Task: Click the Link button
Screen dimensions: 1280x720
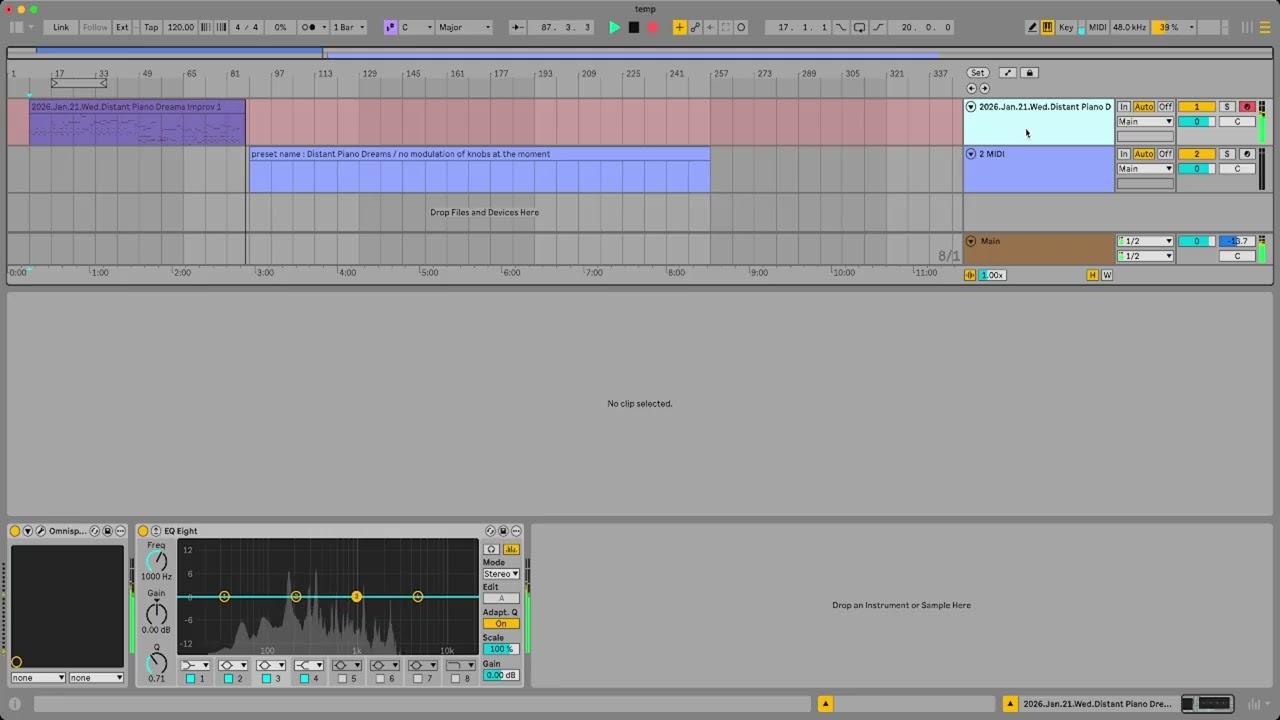Action: point(61,27)
